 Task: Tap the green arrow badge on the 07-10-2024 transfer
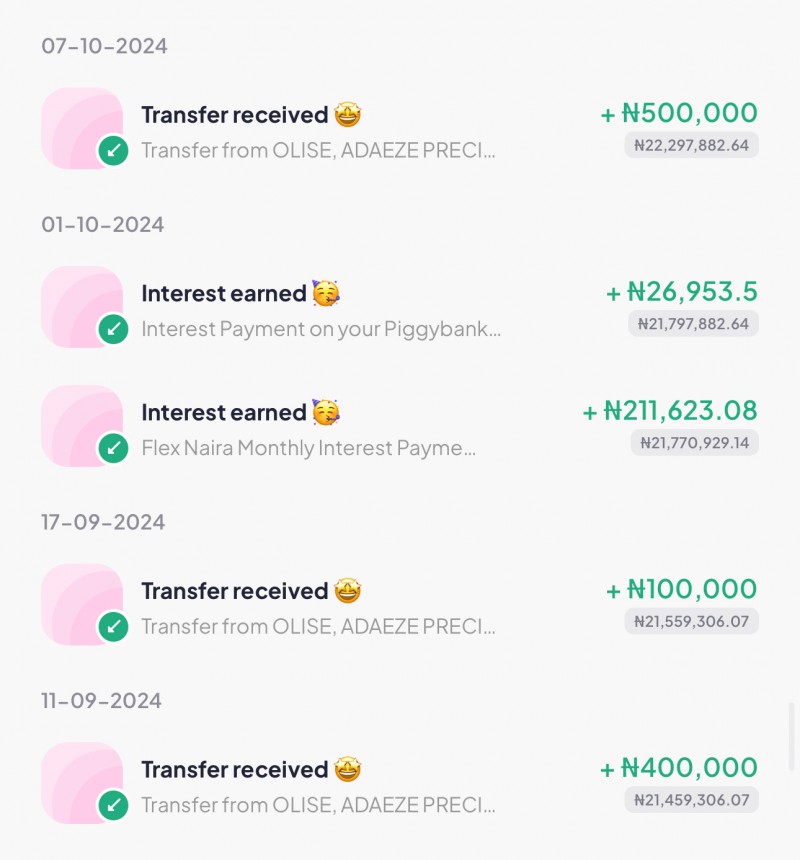[113, 152]
